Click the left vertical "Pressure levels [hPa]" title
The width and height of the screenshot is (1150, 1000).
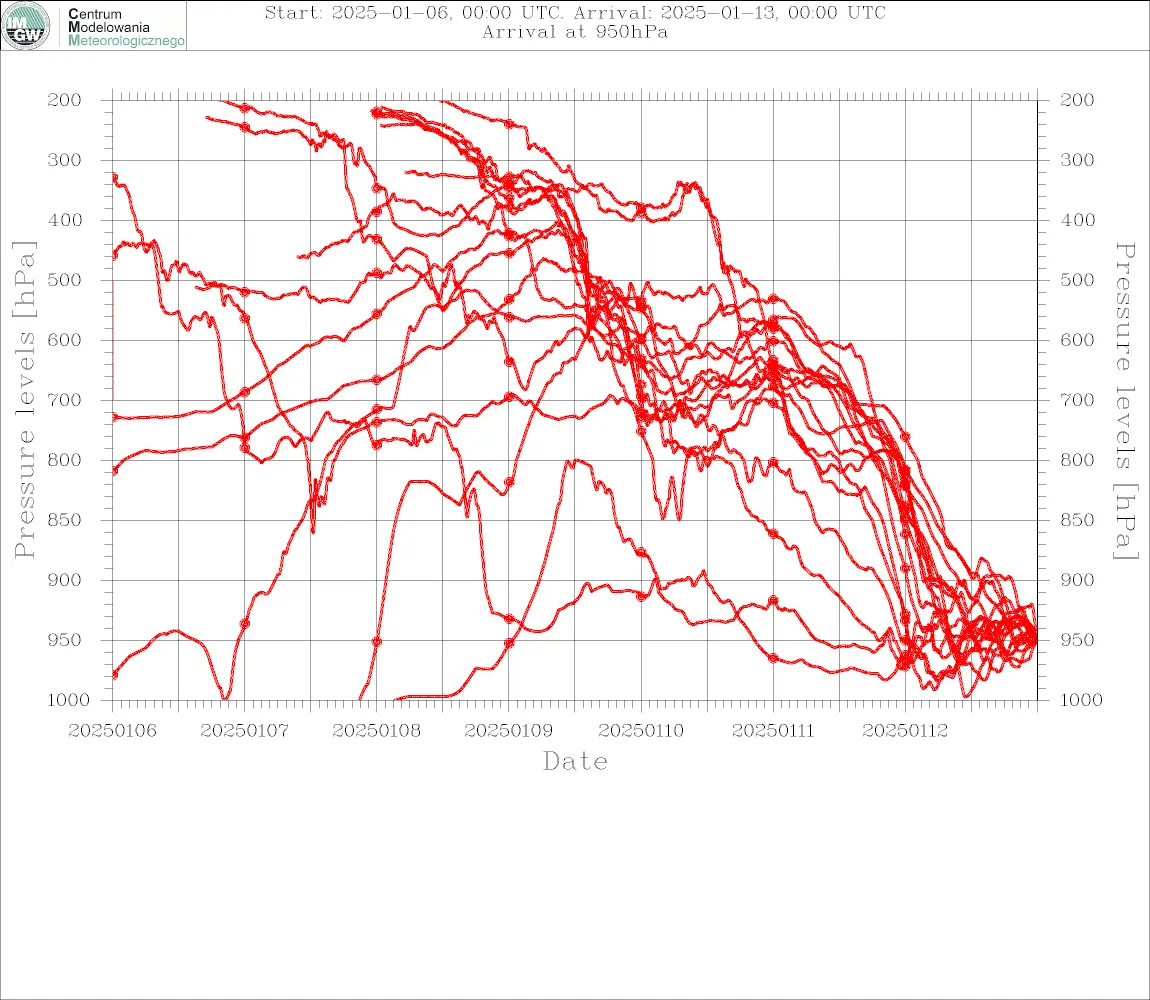[24, 400]
